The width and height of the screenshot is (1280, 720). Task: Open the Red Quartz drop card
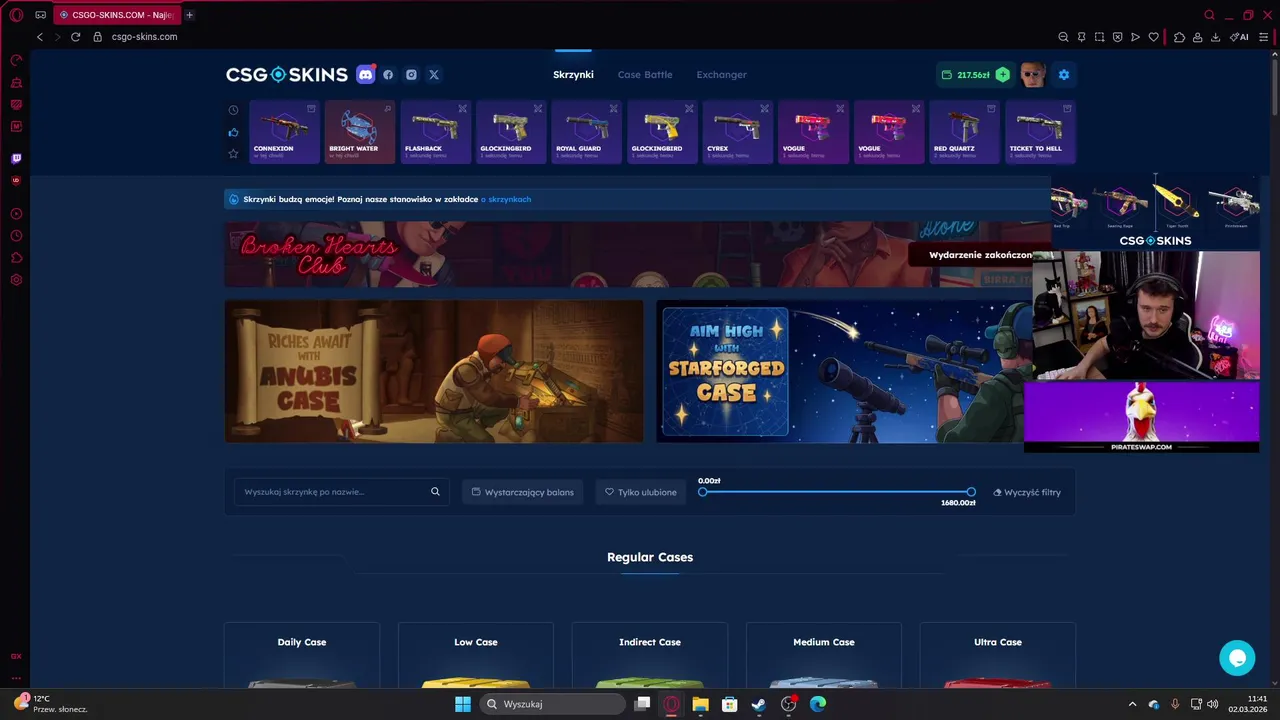(x=964, y=132)
